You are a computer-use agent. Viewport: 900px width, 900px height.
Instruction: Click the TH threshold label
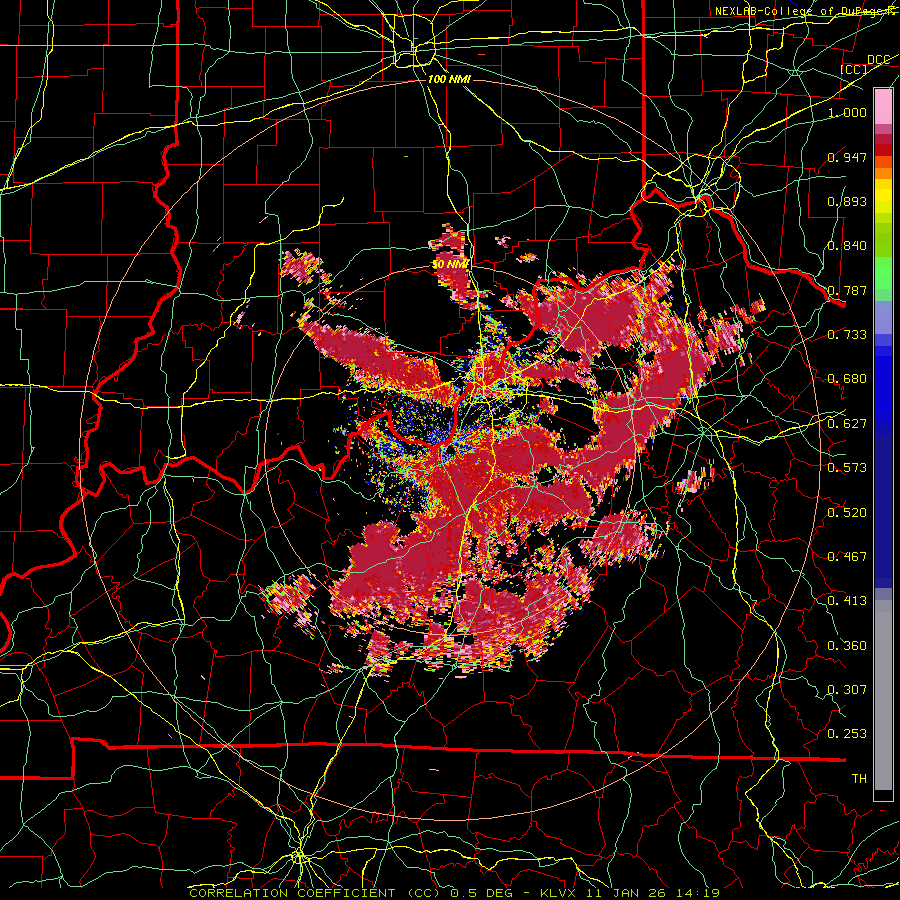pos(859,779)
